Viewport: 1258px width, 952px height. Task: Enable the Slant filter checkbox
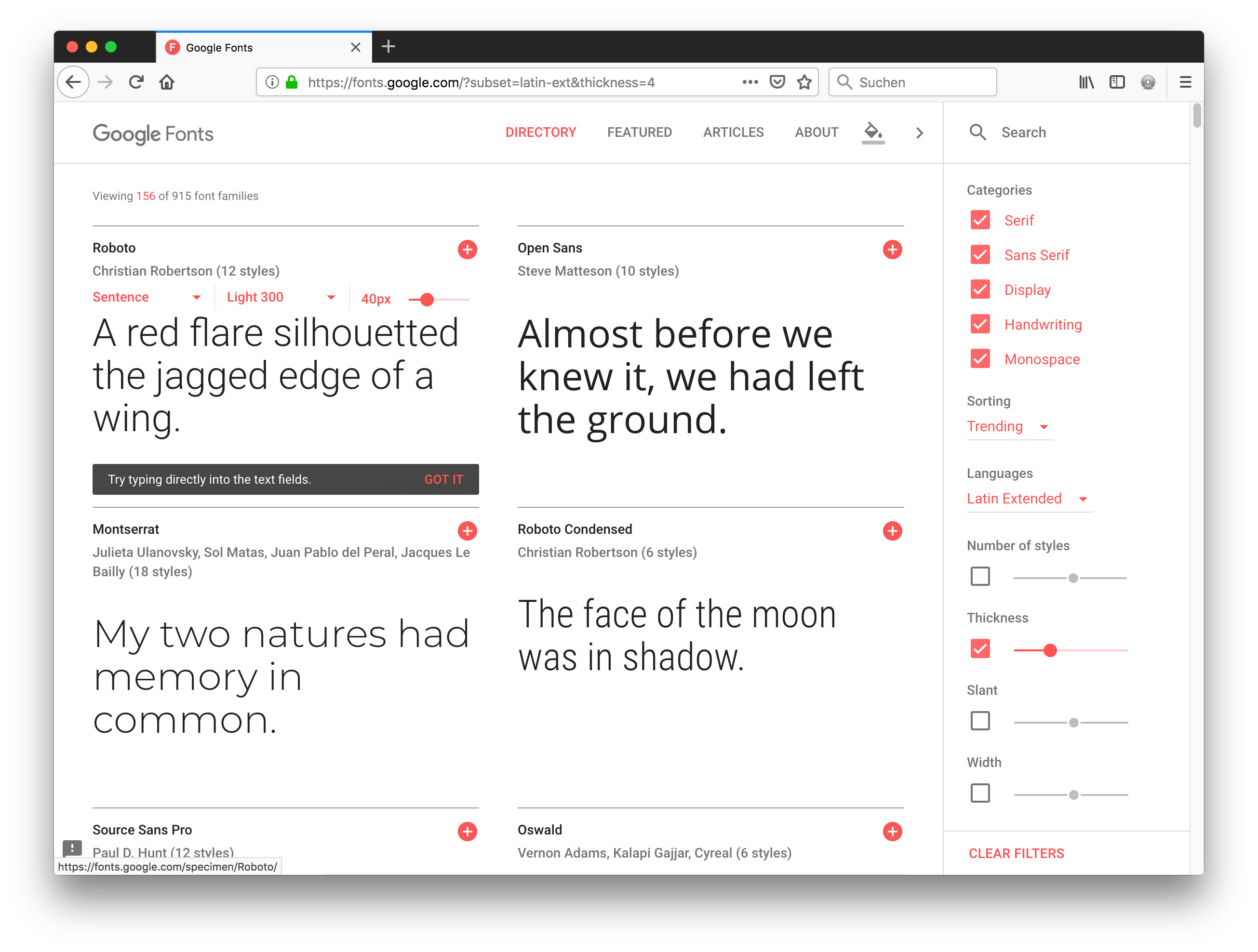click(979, 721)
